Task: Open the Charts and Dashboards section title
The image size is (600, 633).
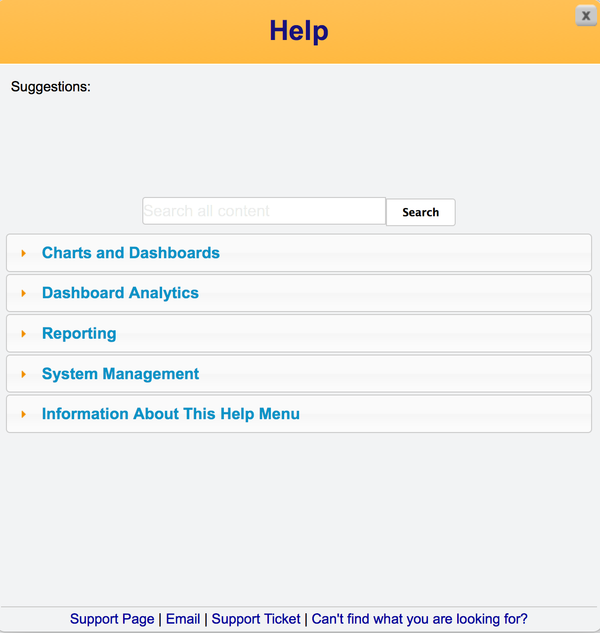Action: coord(130,253)
